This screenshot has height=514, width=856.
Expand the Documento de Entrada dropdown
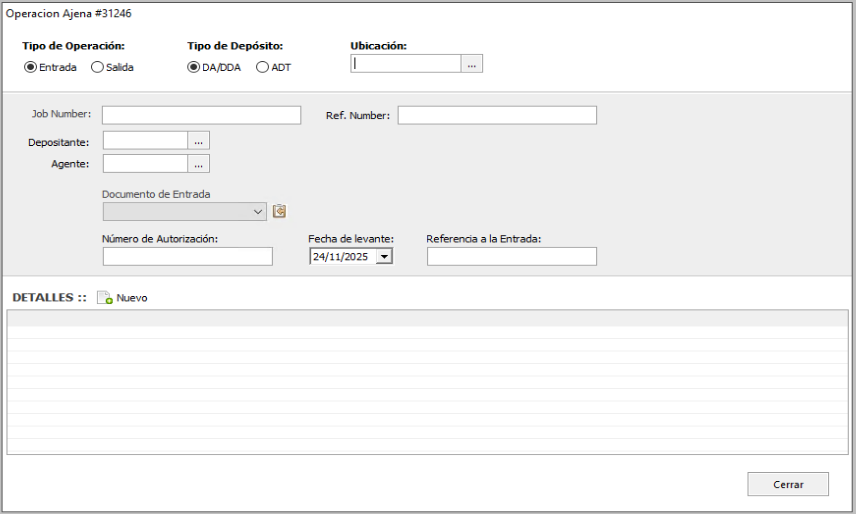[x=258, y=211]
